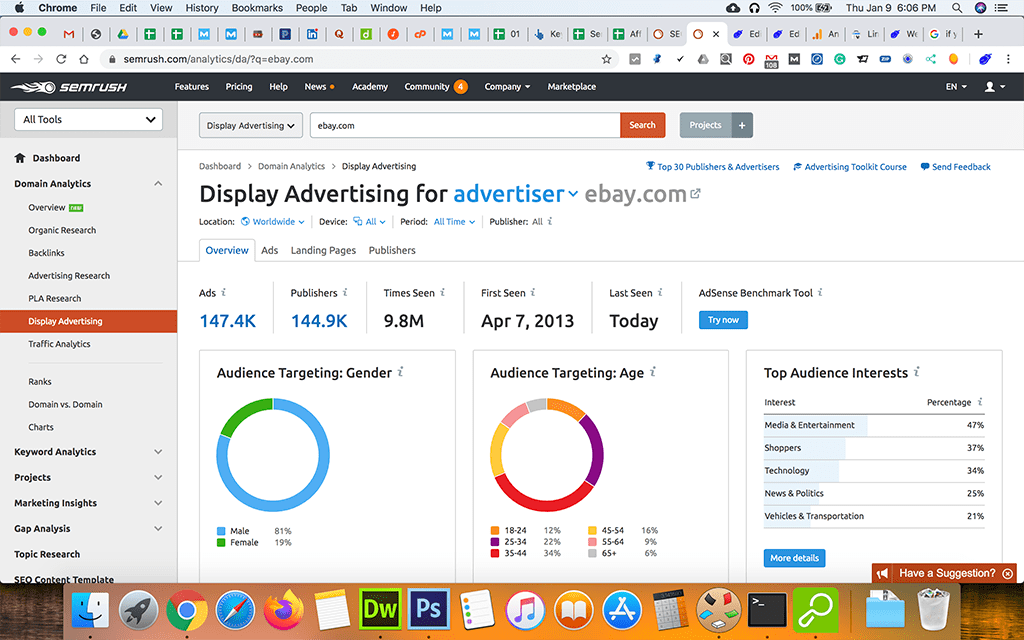Image resolution: width=1024 pixels, height=640 pixels.
Task: Open Advertising Toolkit Course link
Action: (850, 167)
